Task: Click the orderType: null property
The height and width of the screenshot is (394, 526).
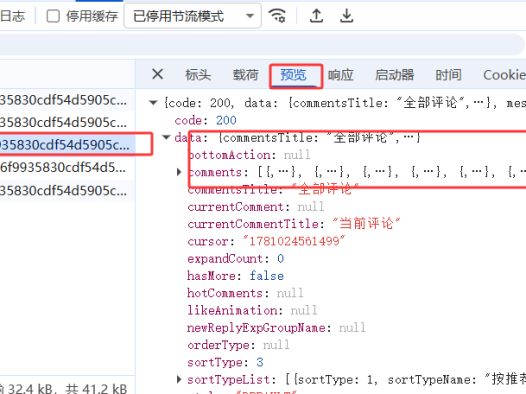Action: pyautogui.click(x=238, y=345)
